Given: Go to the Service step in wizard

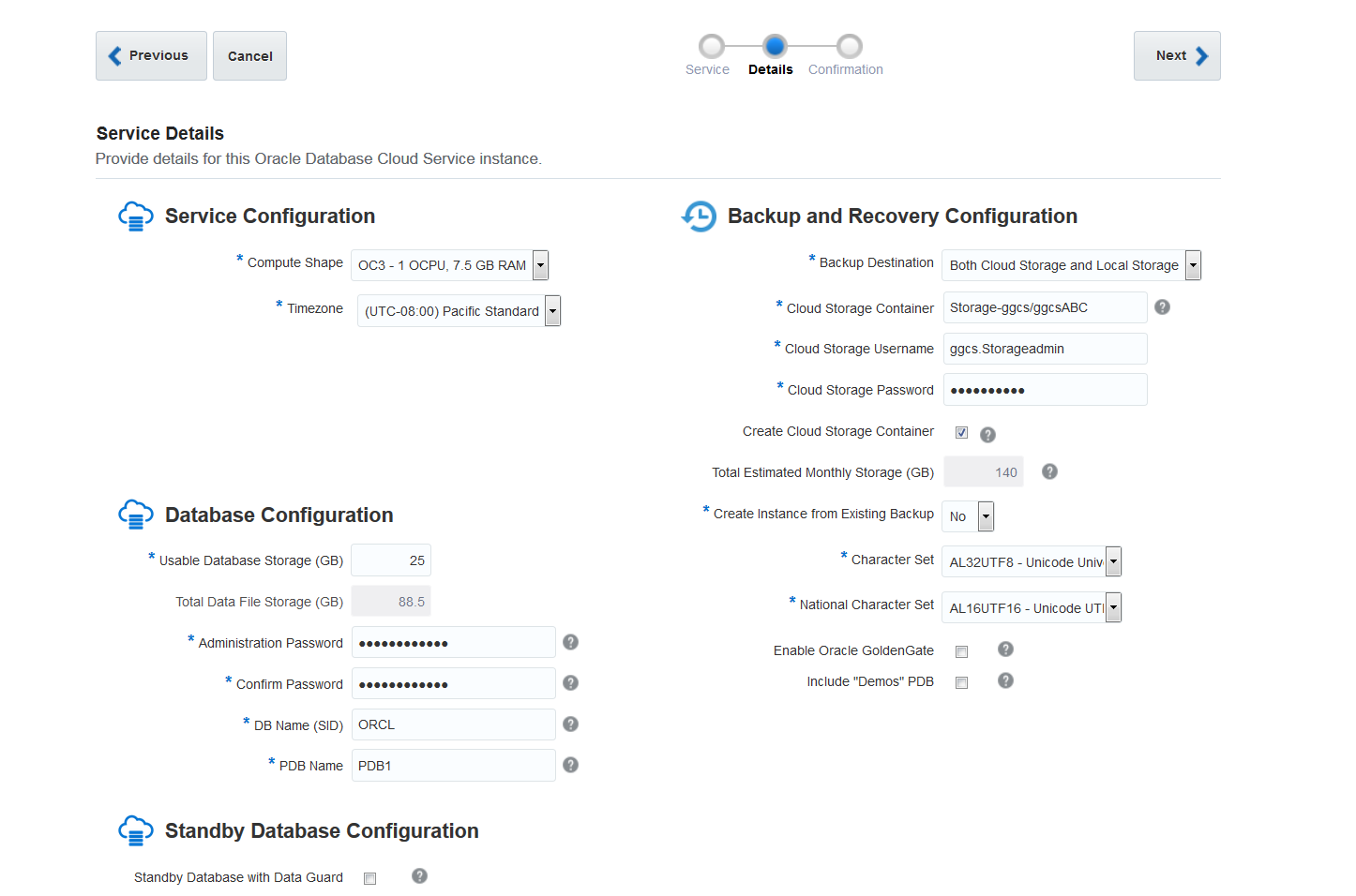Looking at the screenshot, I should point(712,47).
